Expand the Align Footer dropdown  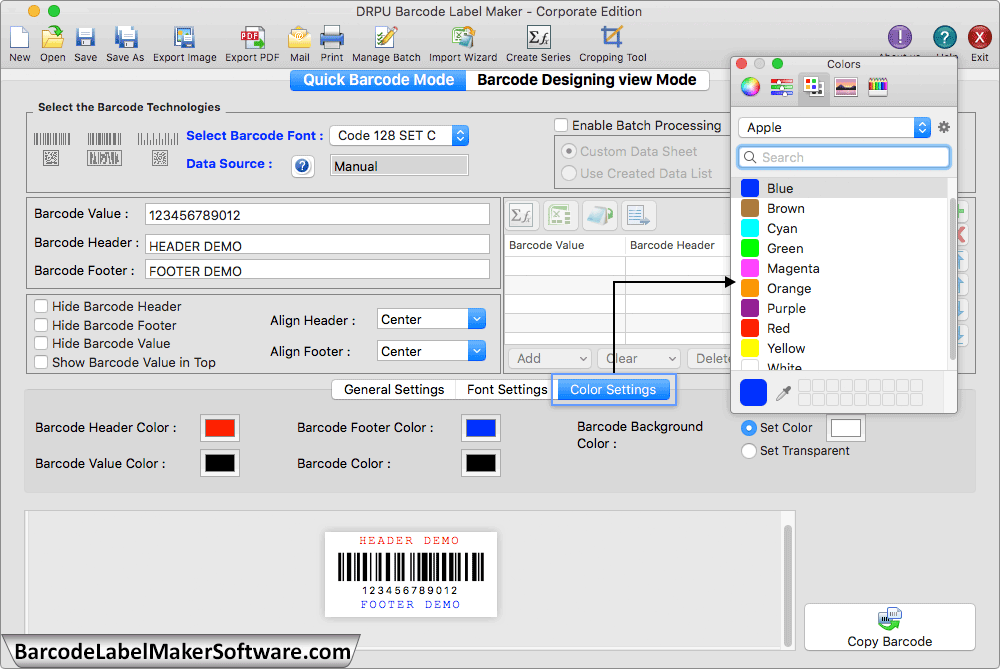tap(431, 351)
